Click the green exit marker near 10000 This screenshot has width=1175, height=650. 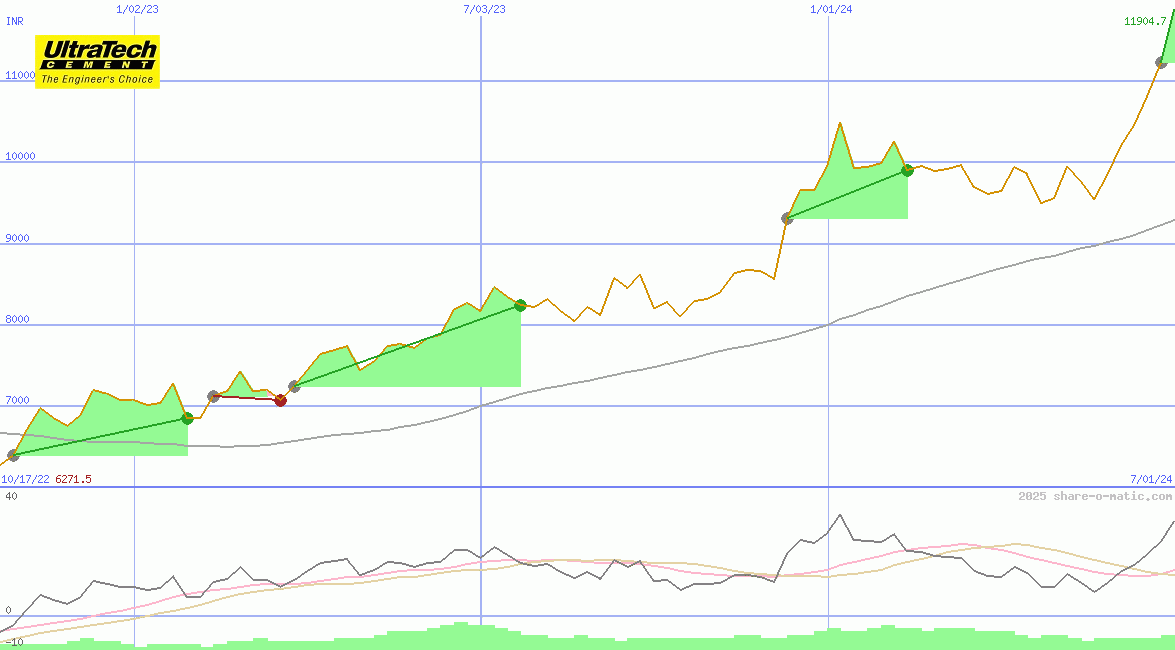(907, 170)
